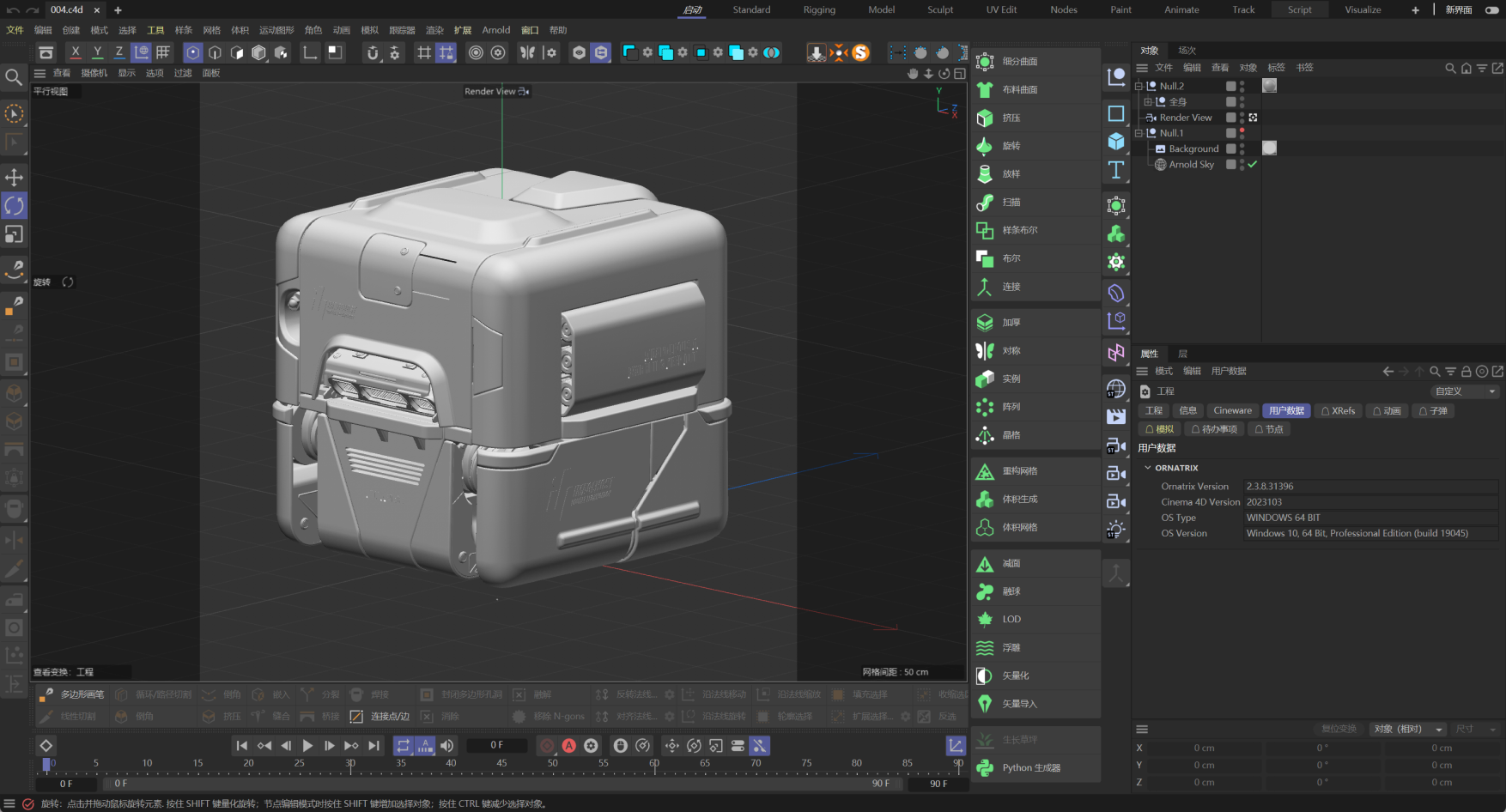Toggle the Y axis lock
1506x812 pixels.
pos(97,52)
